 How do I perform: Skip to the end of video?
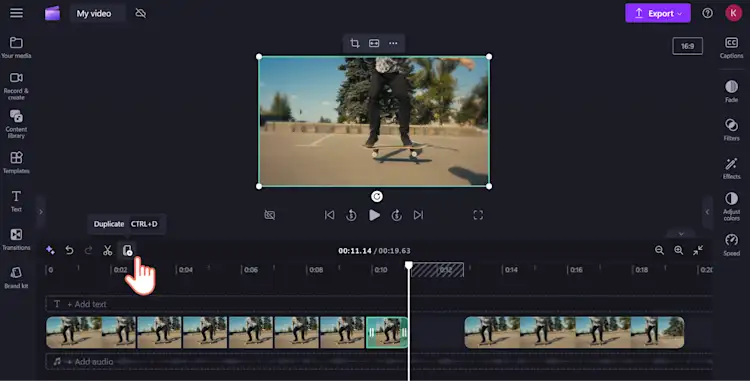coord(419,215)
